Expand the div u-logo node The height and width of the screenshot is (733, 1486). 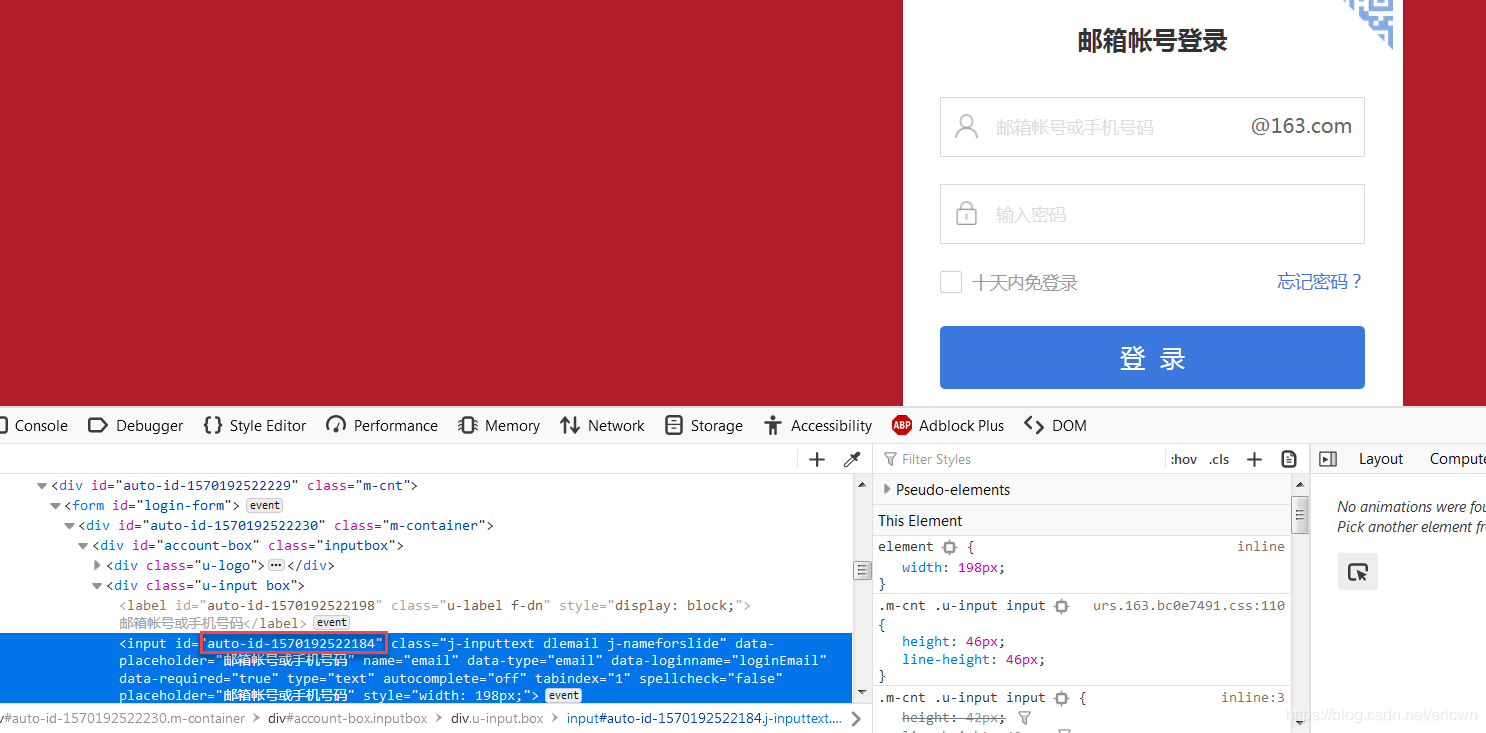tap(97, 566)
